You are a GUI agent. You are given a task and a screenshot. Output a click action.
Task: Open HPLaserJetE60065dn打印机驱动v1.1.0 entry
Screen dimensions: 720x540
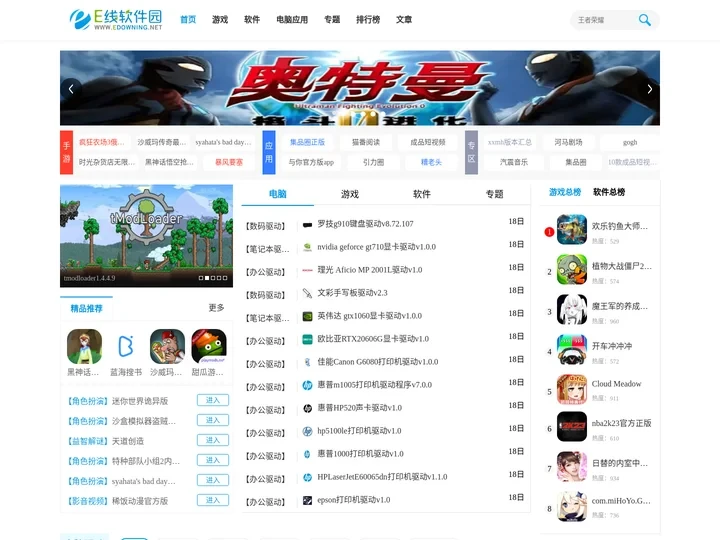click(x=382, y=477)
